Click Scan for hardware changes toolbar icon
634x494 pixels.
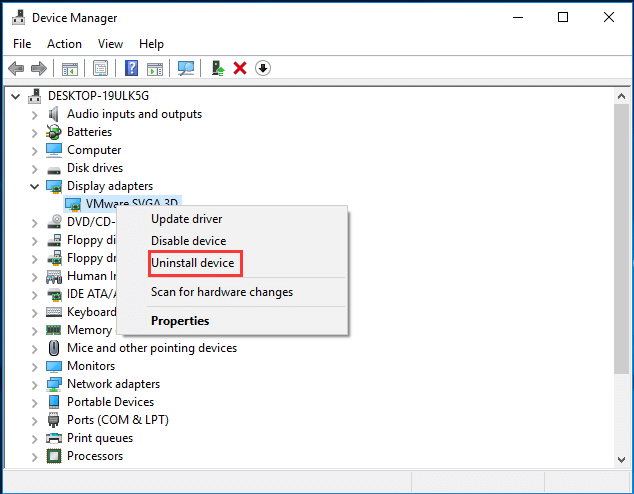(x=185, y=68)
